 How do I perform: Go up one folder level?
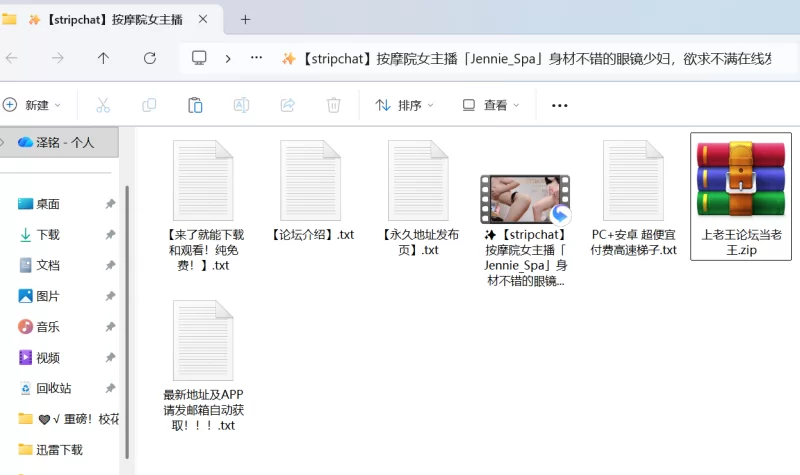pyautogui.click(x=103, y=58)
